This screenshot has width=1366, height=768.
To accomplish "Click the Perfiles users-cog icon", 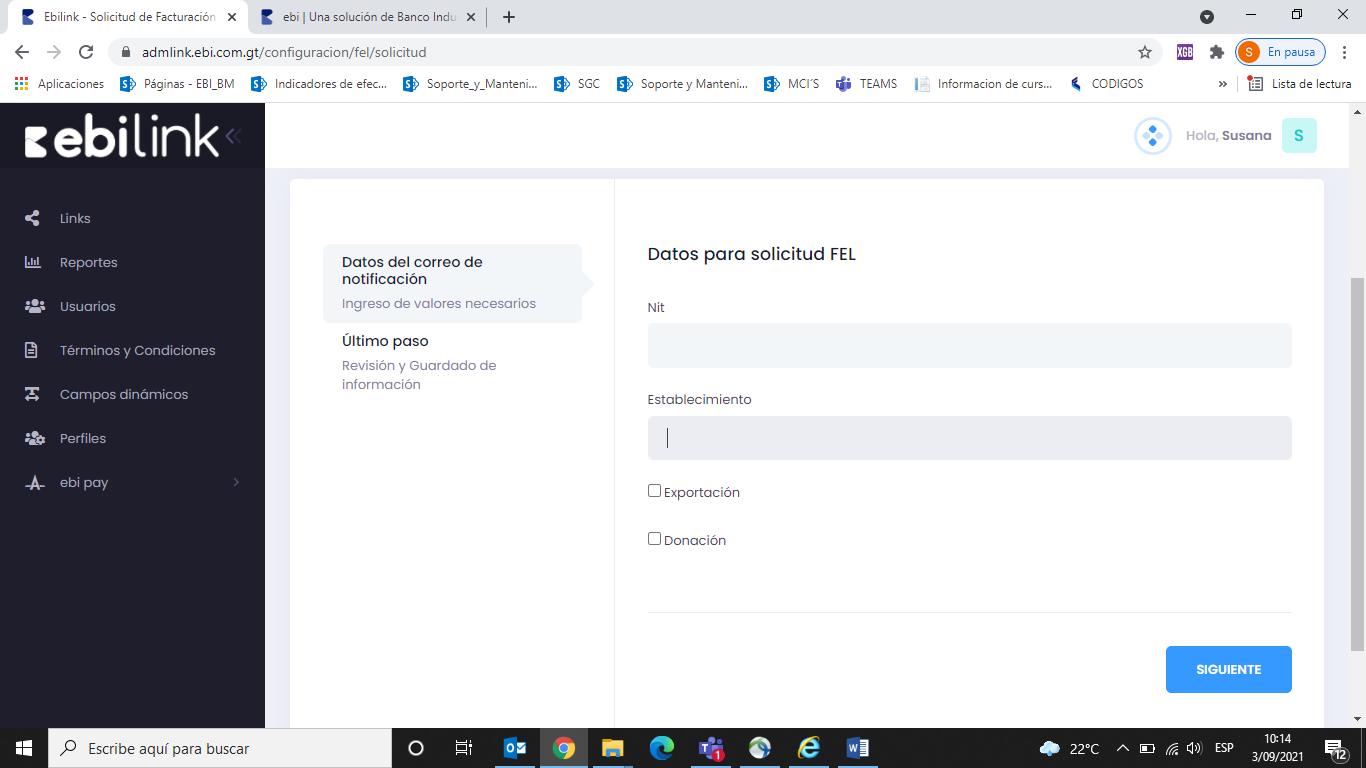I will click(34, 438).
